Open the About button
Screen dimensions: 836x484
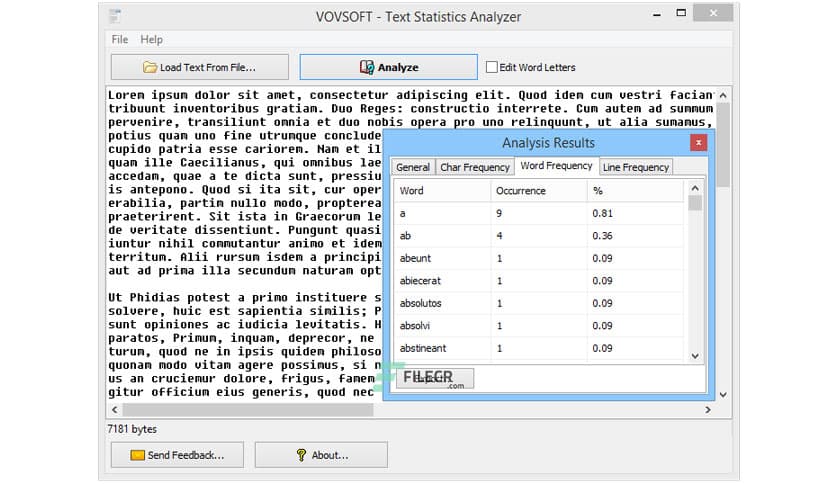[321, 455]
